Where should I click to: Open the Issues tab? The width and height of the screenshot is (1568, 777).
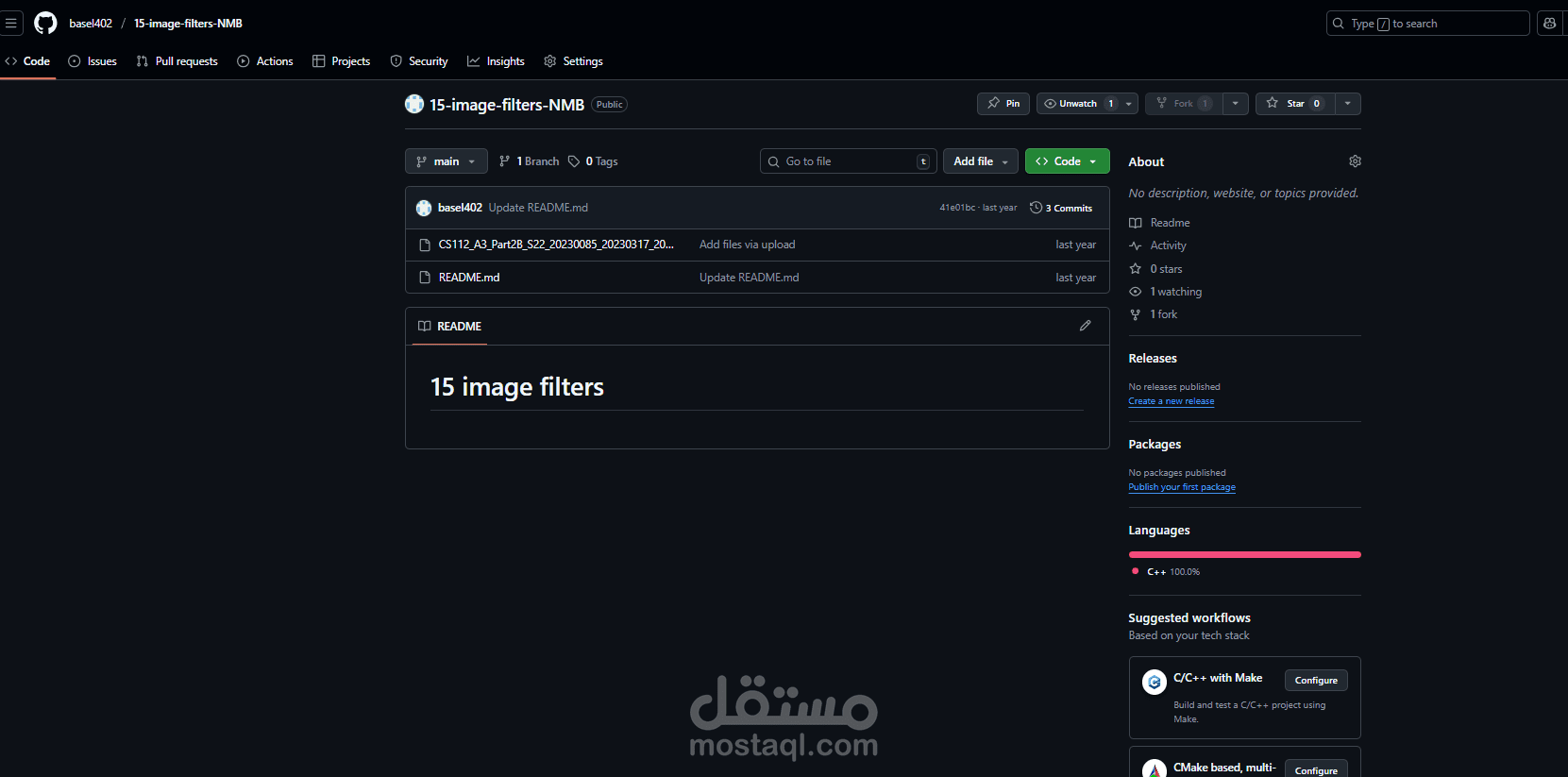click(93, 61)
